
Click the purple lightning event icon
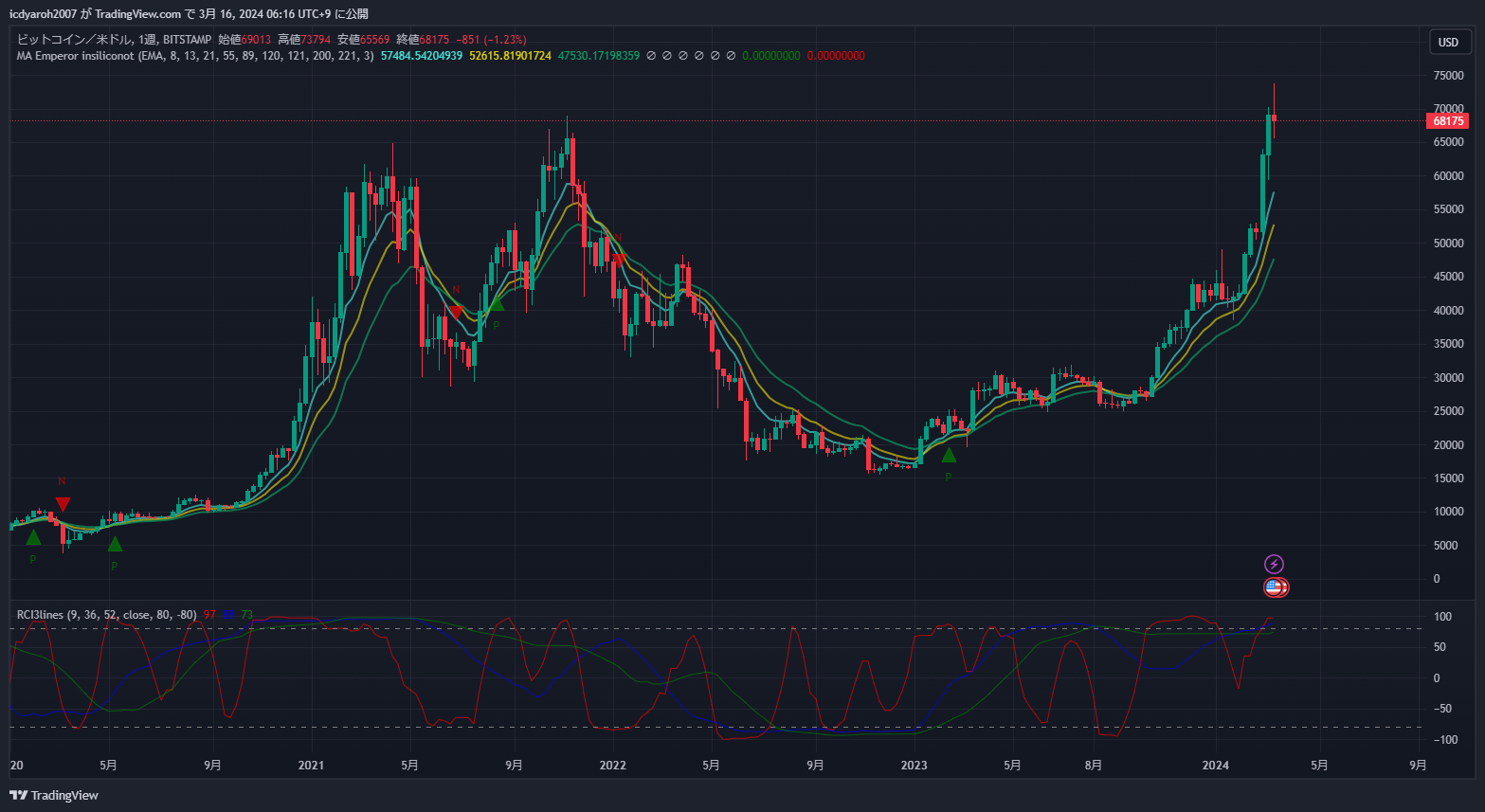pyautogui.click(x=1274, y=565)
